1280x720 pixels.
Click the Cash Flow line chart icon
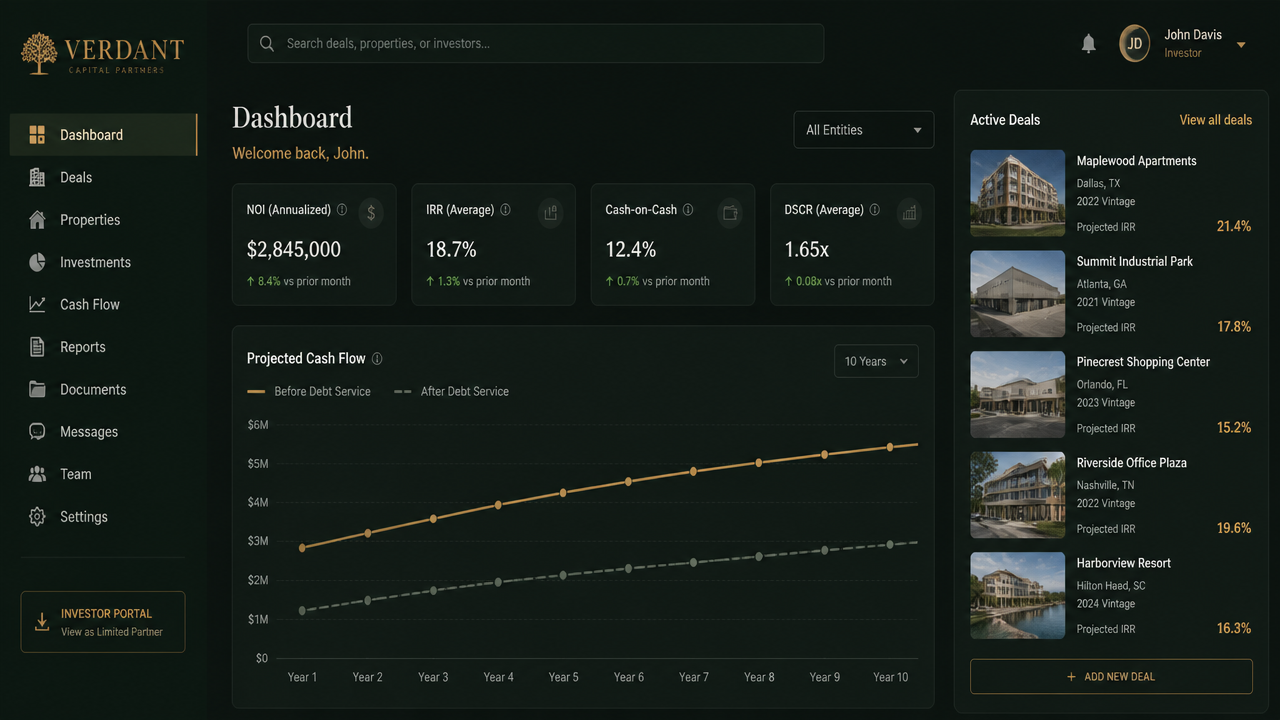coord(37,304)
